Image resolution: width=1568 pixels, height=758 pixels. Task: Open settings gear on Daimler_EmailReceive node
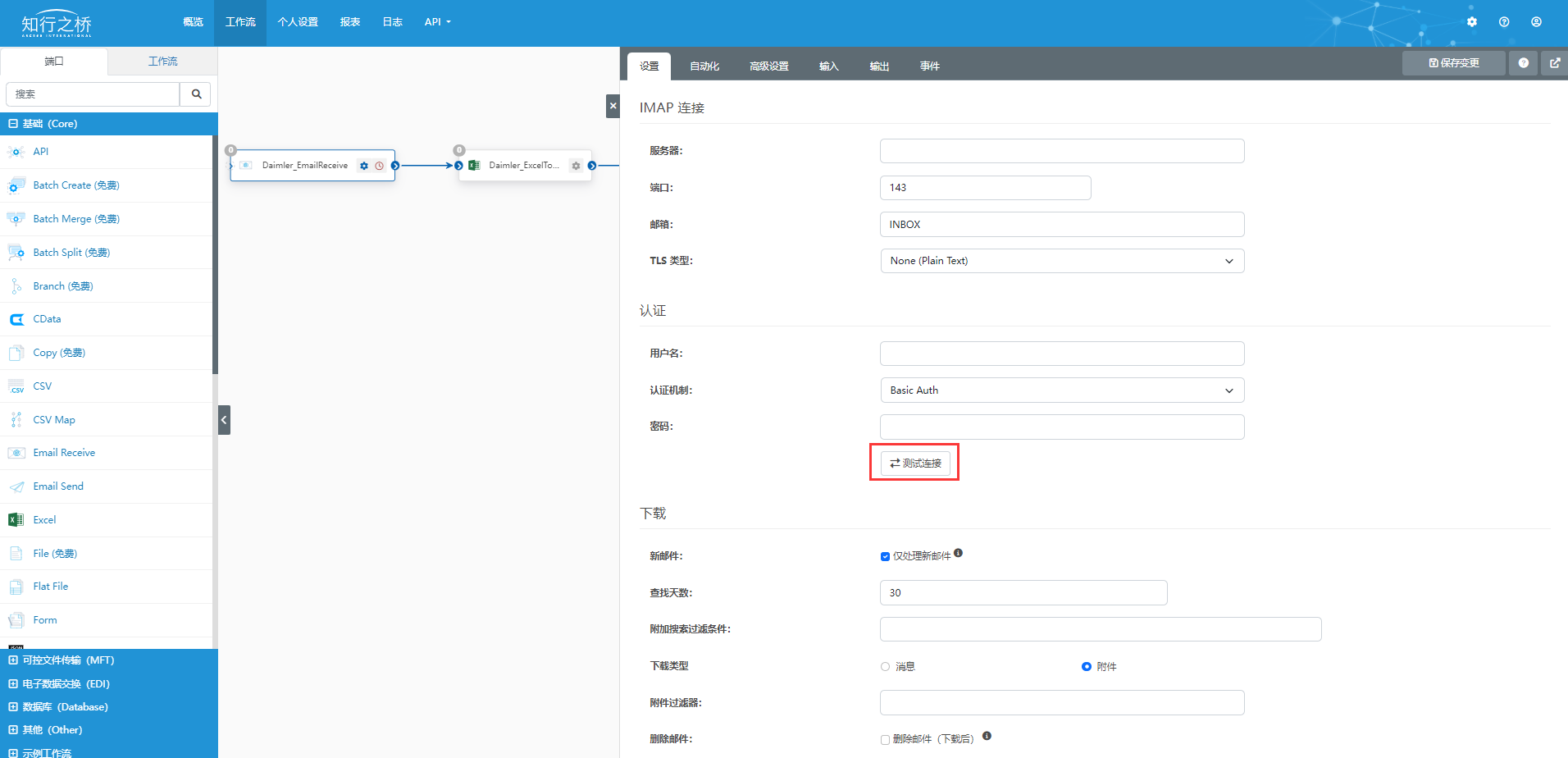pos(363,165)
